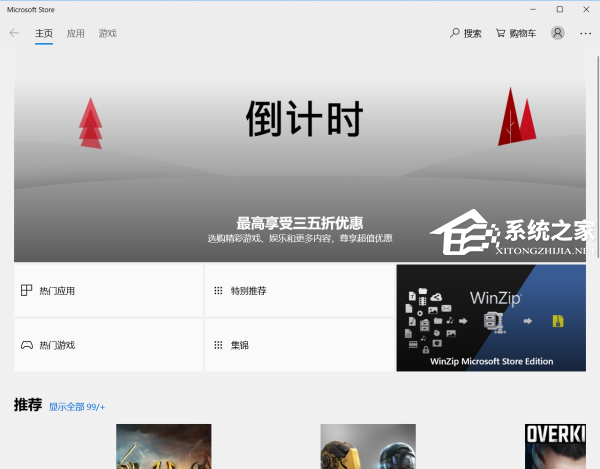Open the 主页 tab
Viewport: 600px width, 469px height.
coord(44,34)
